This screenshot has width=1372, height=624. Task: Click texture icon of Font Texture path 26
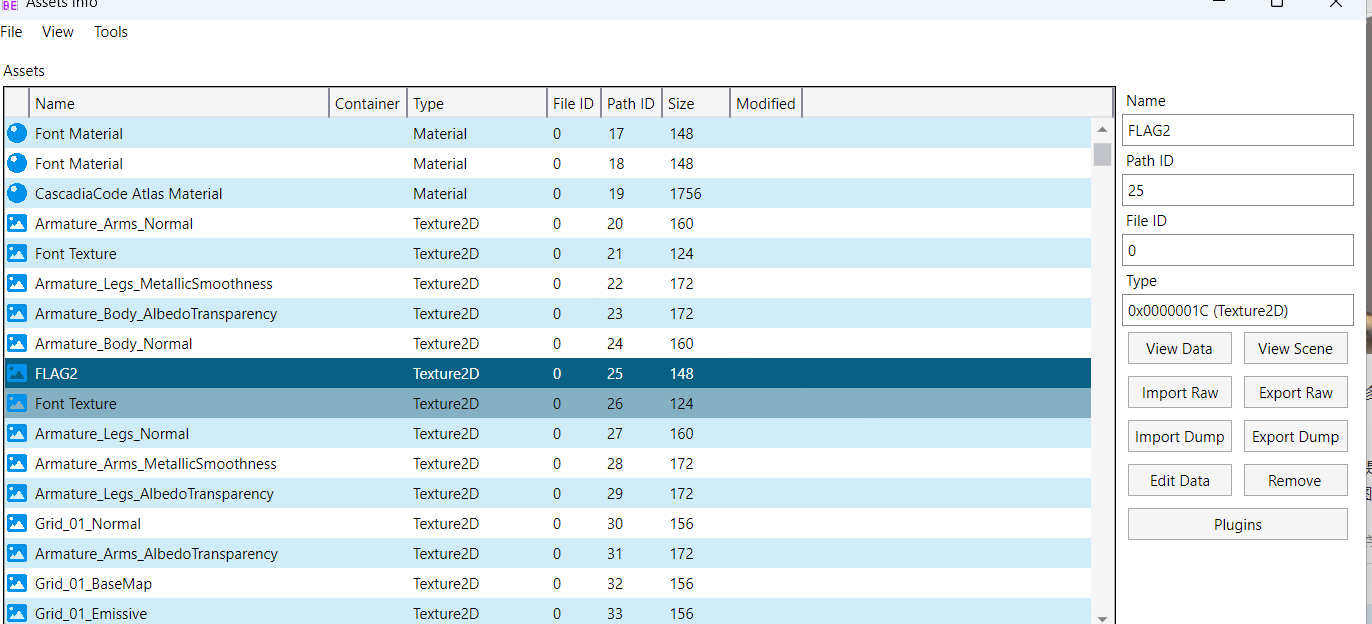(17, 403)
